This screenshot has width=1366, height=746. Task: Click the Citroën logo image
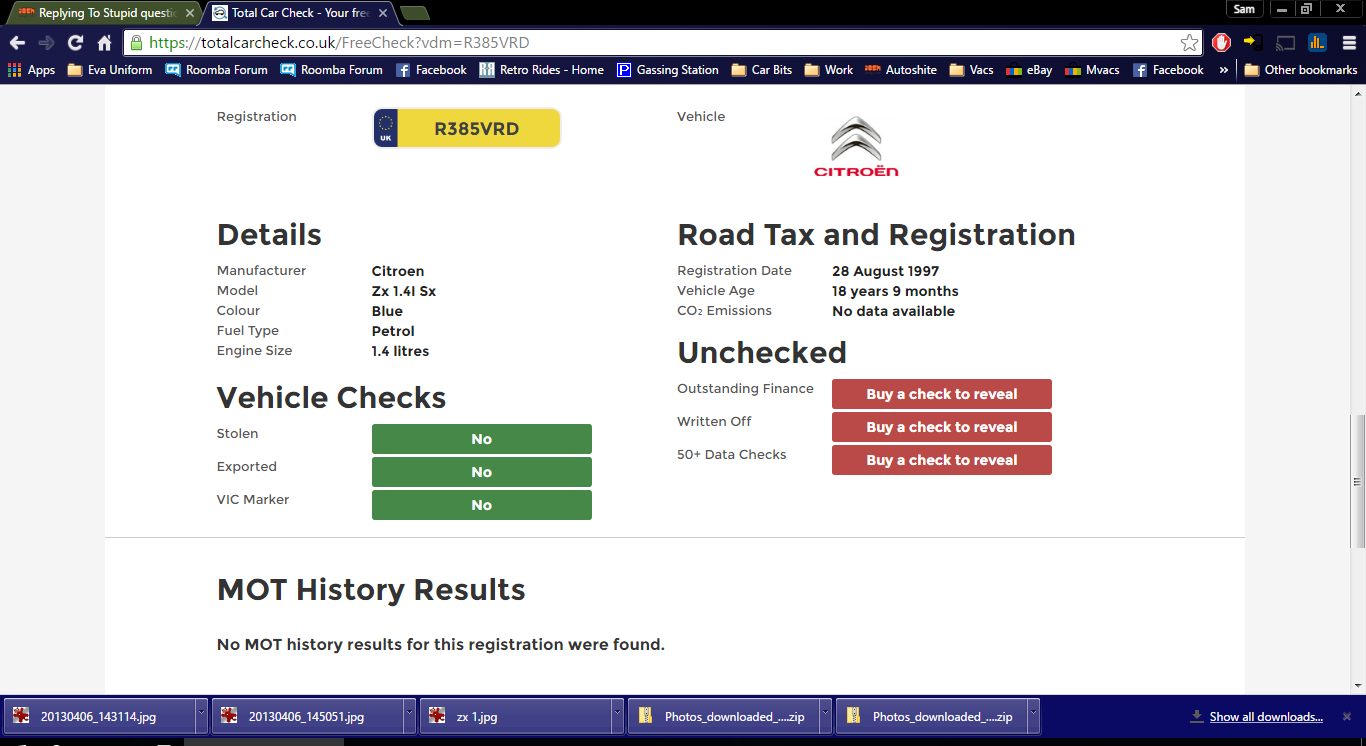856,145
